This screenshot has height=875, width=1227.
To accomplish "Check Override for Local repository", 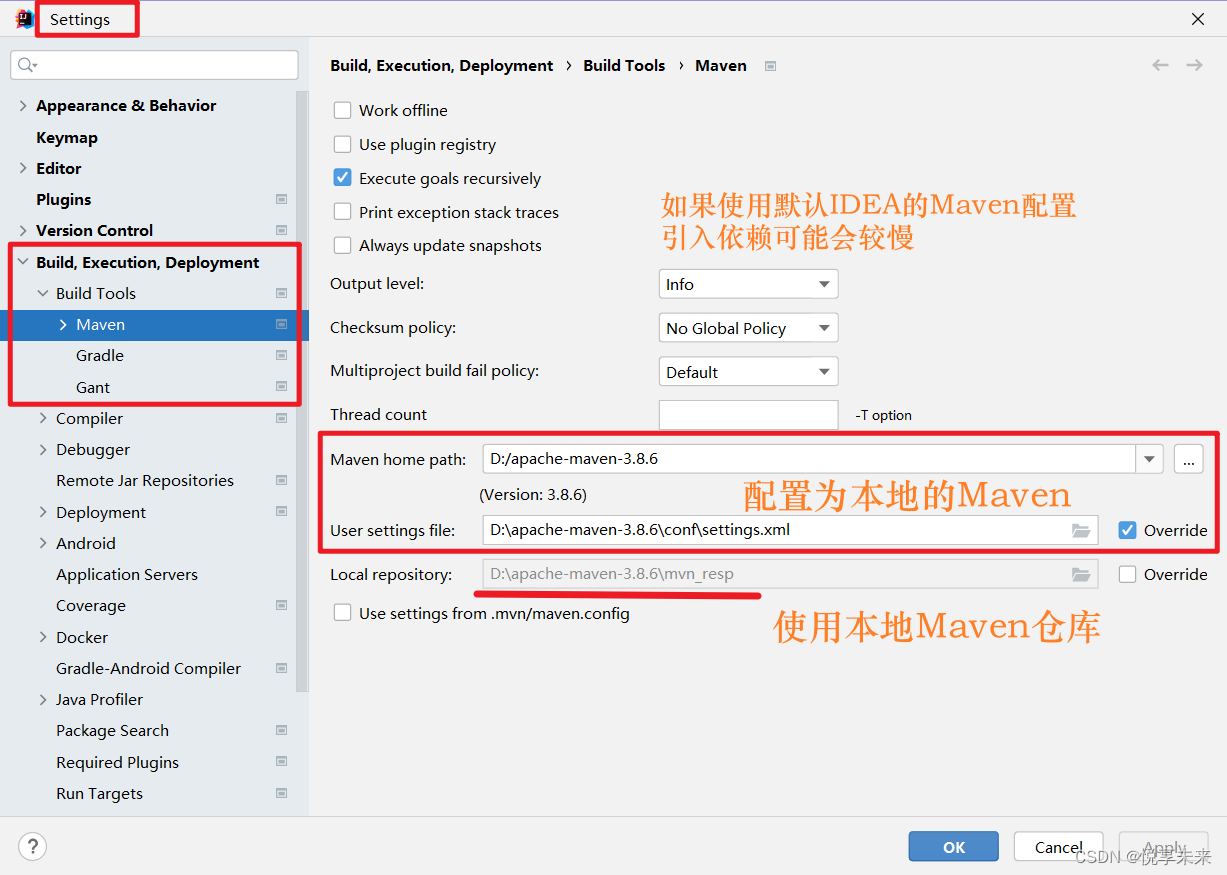I will 1128,574.
